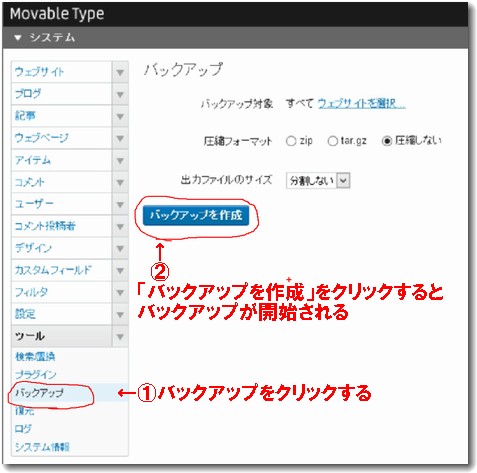Click the Movable Type logo
The width and height of the screenshot is (477, 473).
point(57,14)
